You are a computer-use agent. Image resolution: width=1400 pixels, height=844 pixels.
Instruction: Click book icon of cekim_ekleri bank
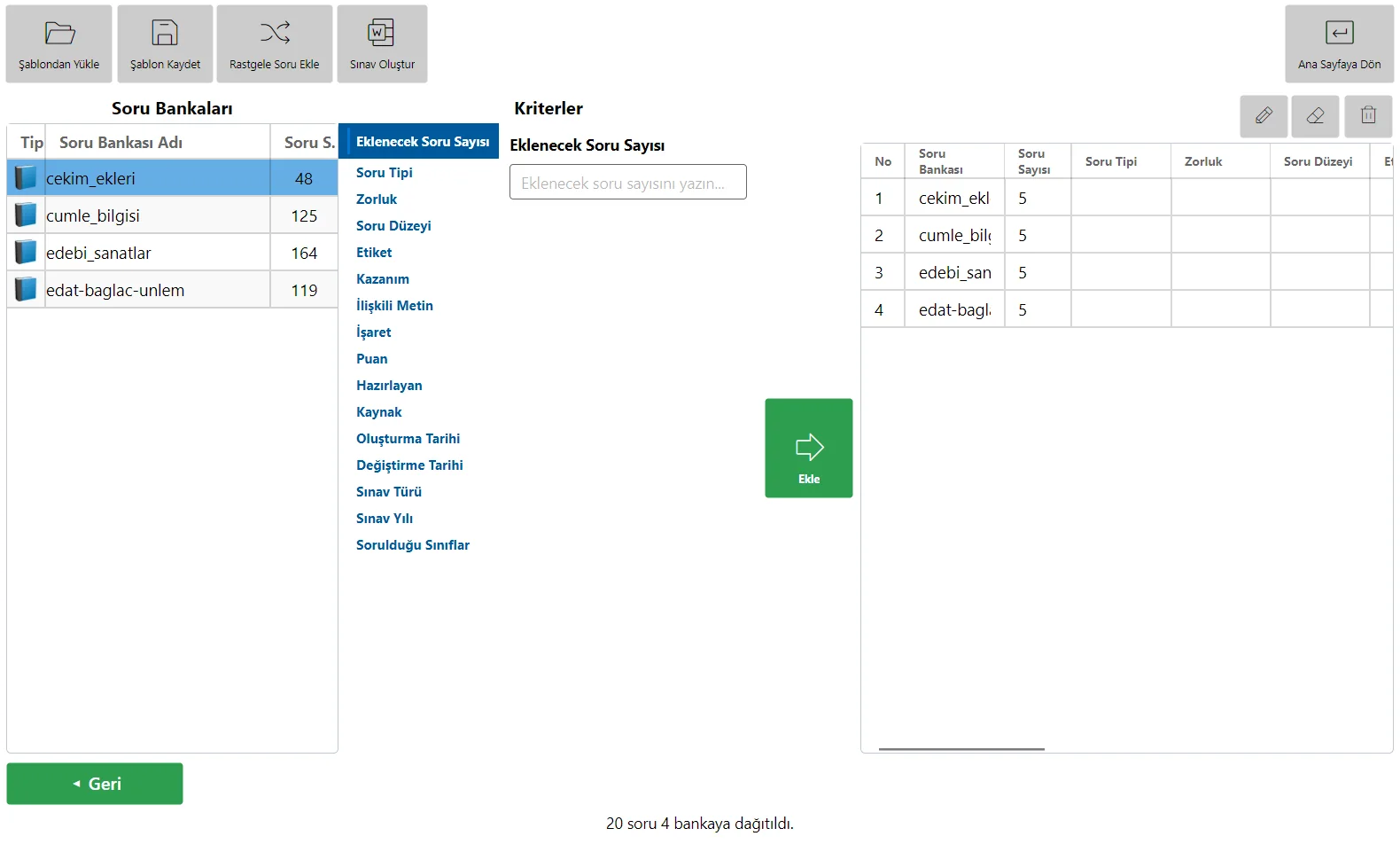[26, 178]
